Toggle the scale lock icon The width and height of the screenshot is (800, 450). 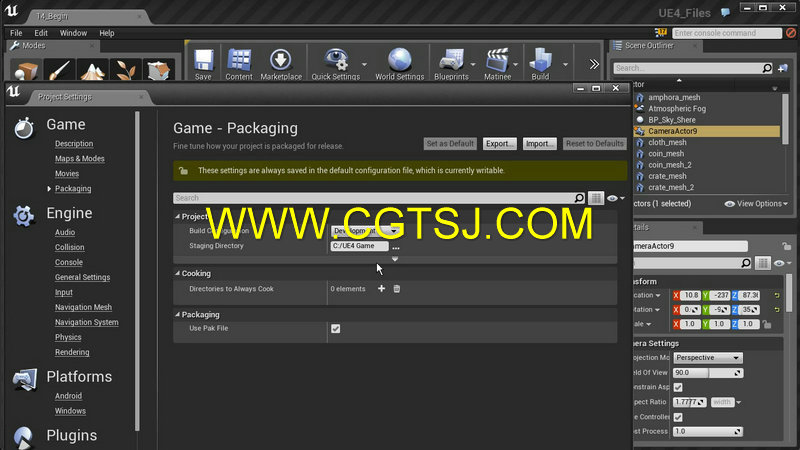pyautogui.click(x=767, y=324)
